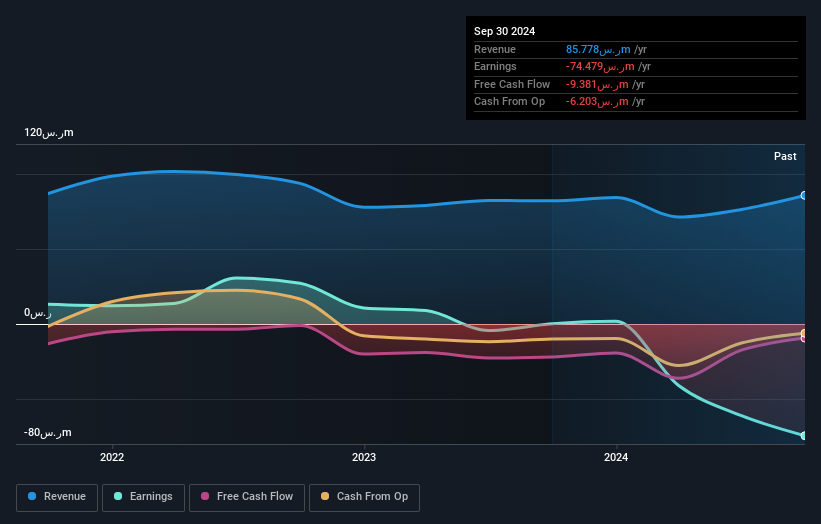Image resolution: width=821 pixels, height=524 pixels.
Task: Click the Earnings value -74.479 in tooltip
Action: pos(600,66)
